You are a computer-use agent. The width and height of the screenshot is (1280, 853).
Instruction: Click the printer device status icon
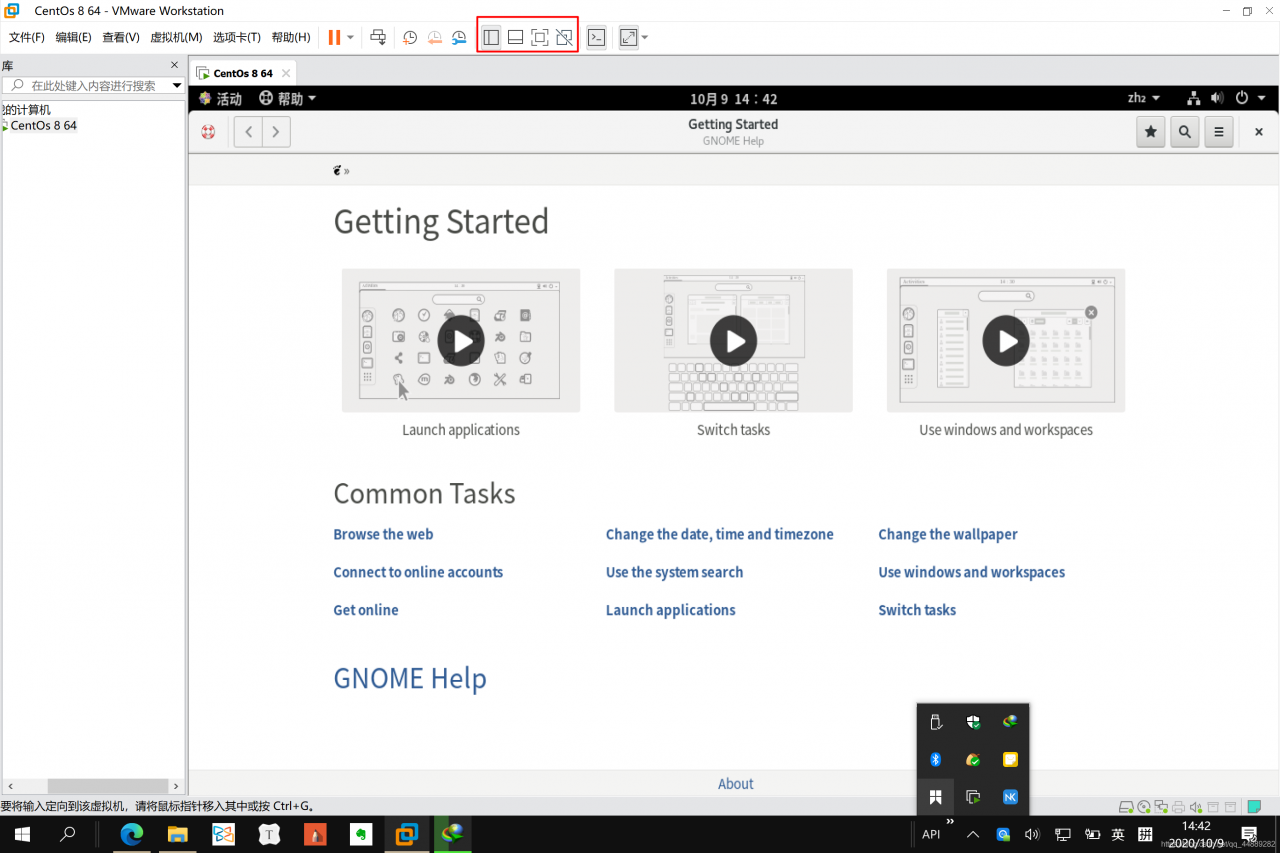point(1178,807)
